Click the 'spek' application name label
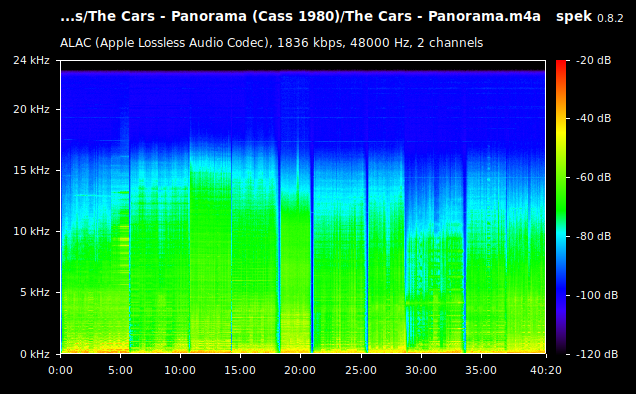This screenshot has width=636, height=394. (574, 17)
